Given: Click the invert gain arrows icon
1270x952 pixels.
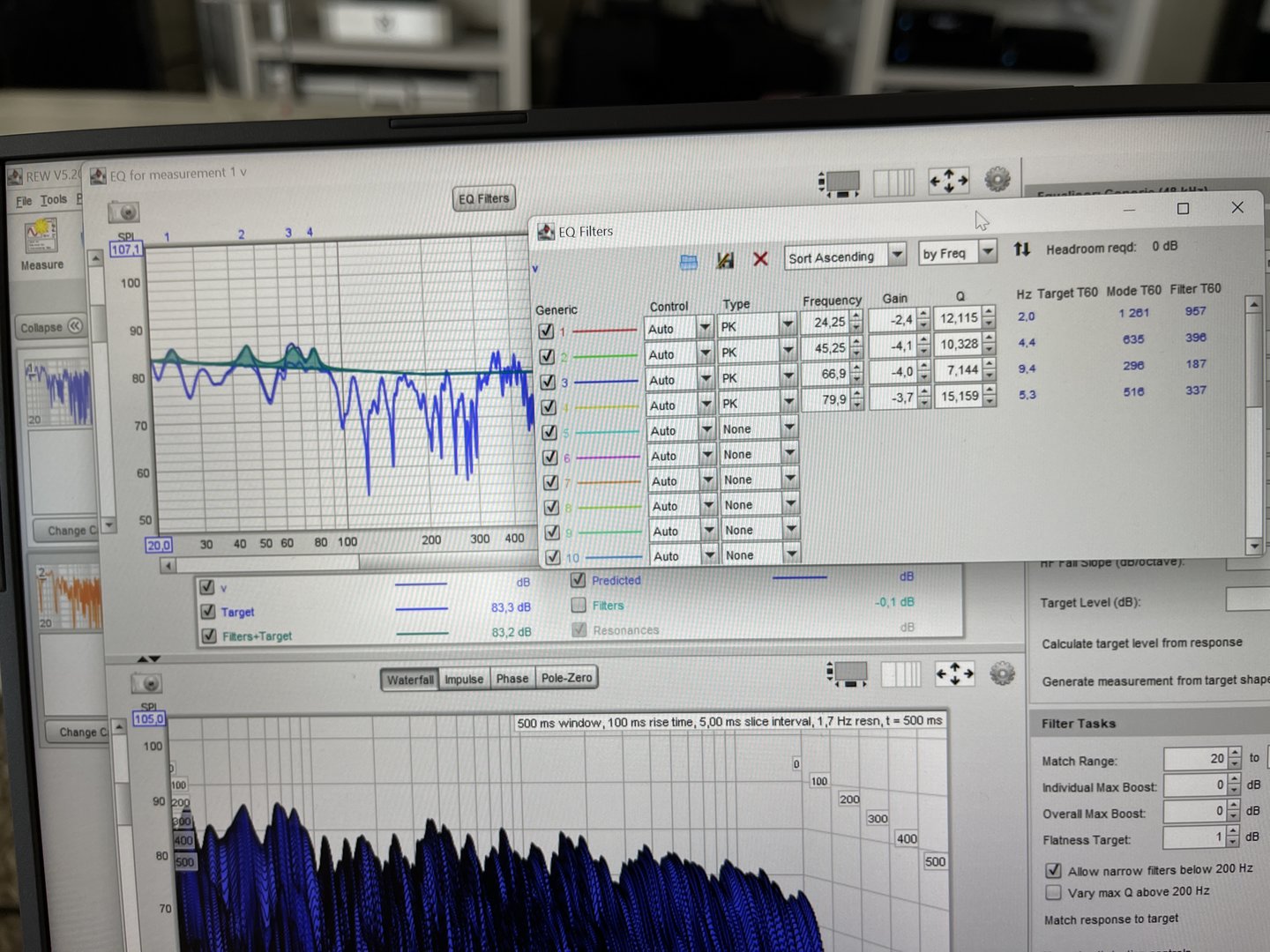Looking at the screenshot, I should 1021,249.
